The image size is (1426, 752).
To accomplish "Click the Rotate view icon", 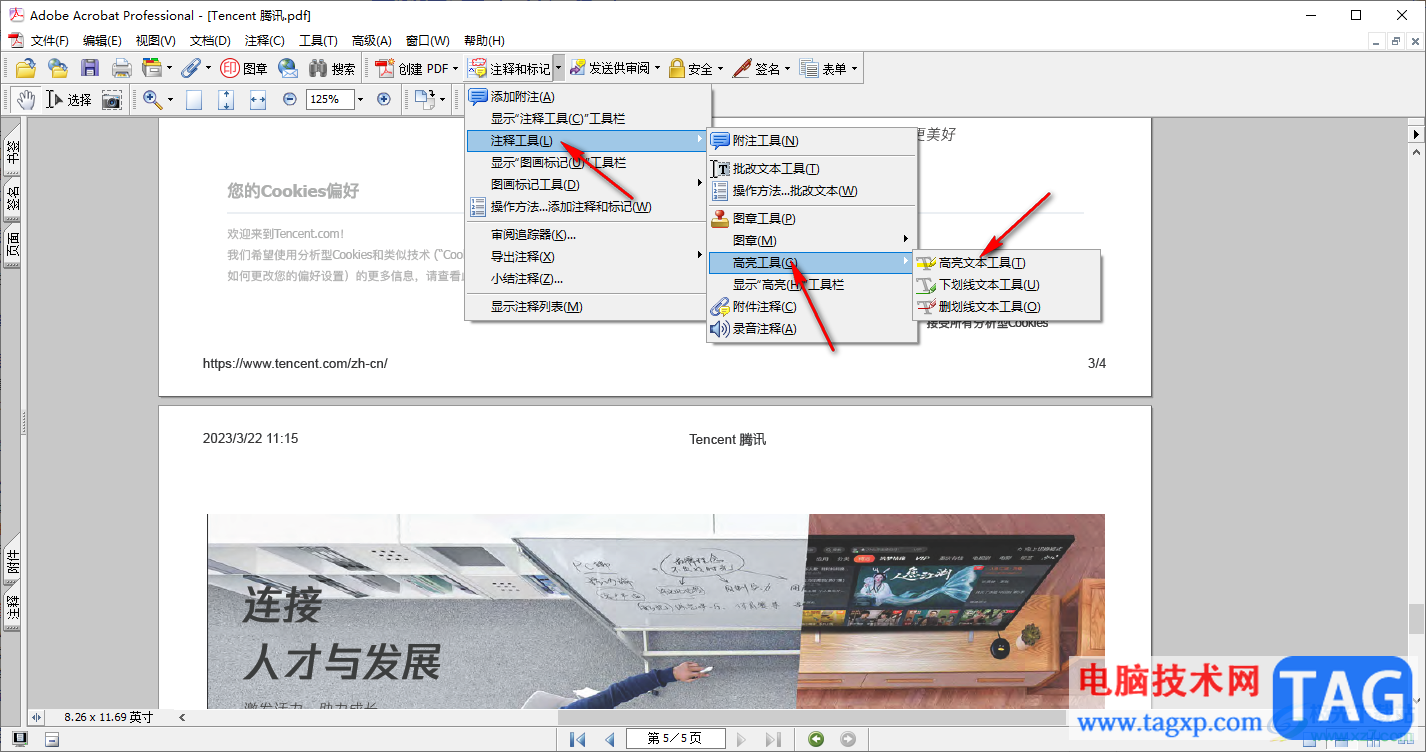I will (x=425, y=99).
